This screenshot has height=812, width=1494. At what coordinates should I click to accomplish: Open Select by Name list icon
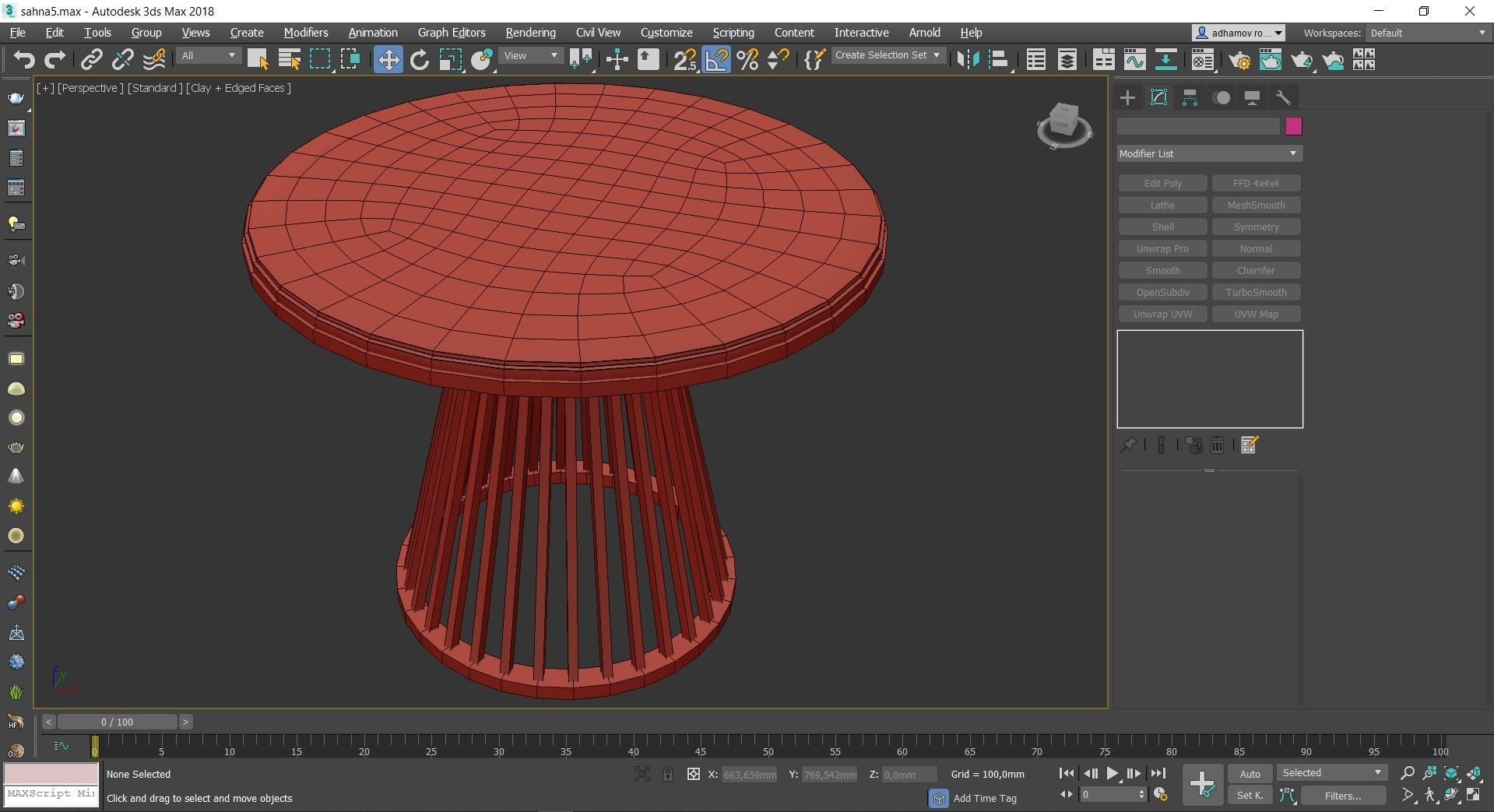click(x=289, y=59)
